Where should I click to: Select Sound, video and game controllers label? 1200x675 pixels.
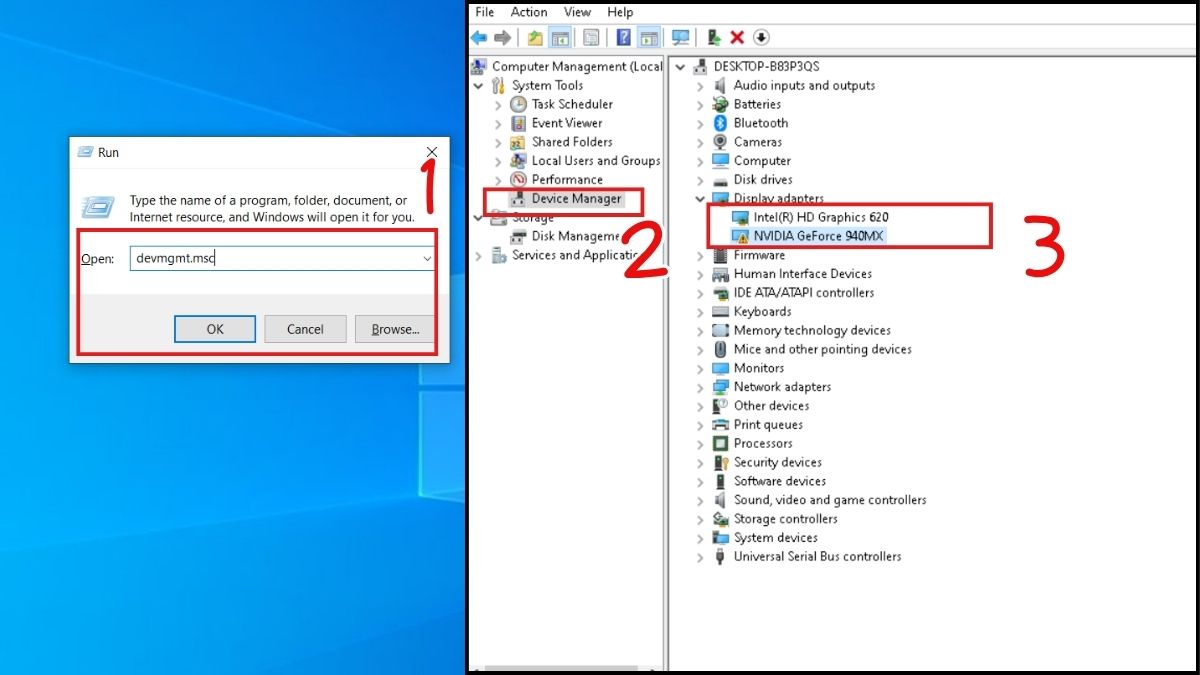point(830,500)
